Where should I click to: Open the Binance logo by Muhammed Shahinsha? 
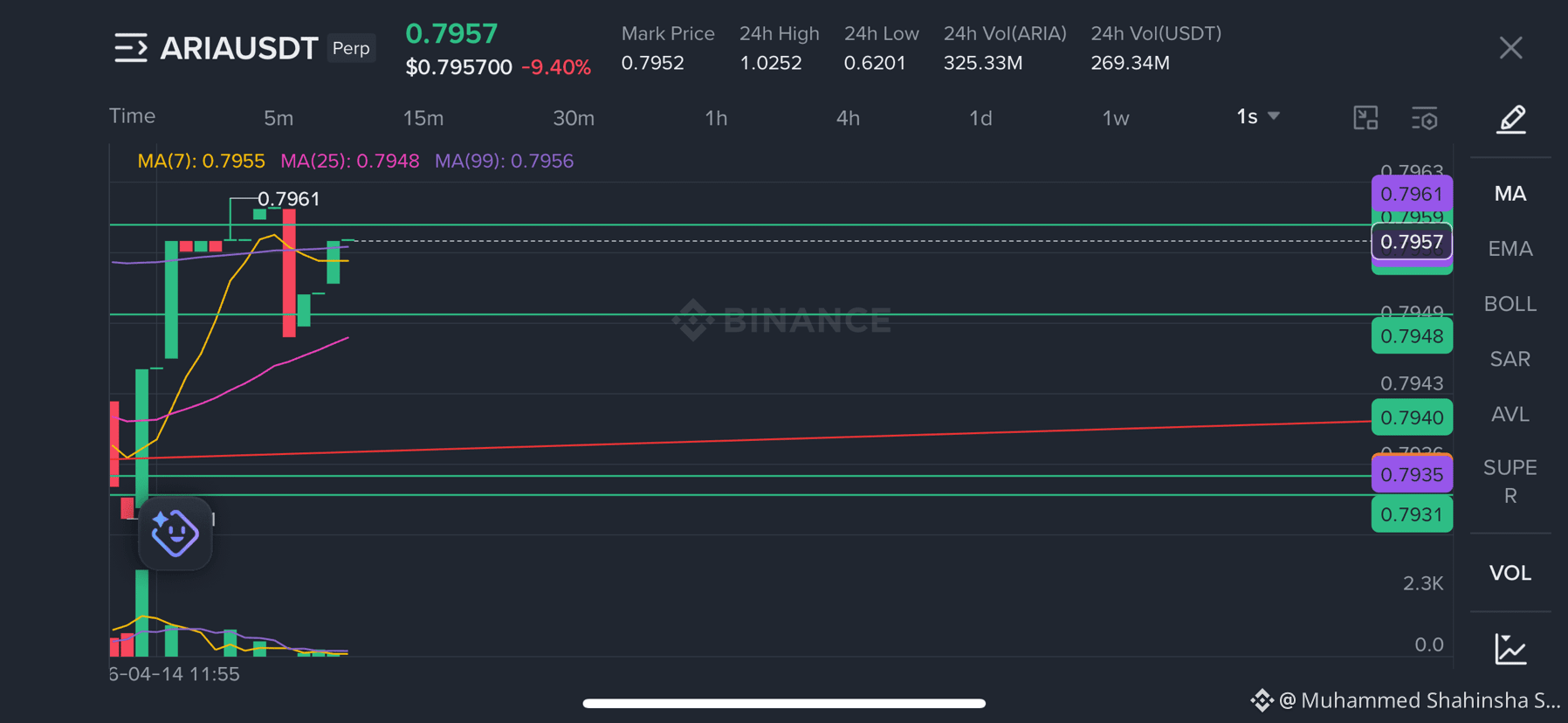[1262, 700]
